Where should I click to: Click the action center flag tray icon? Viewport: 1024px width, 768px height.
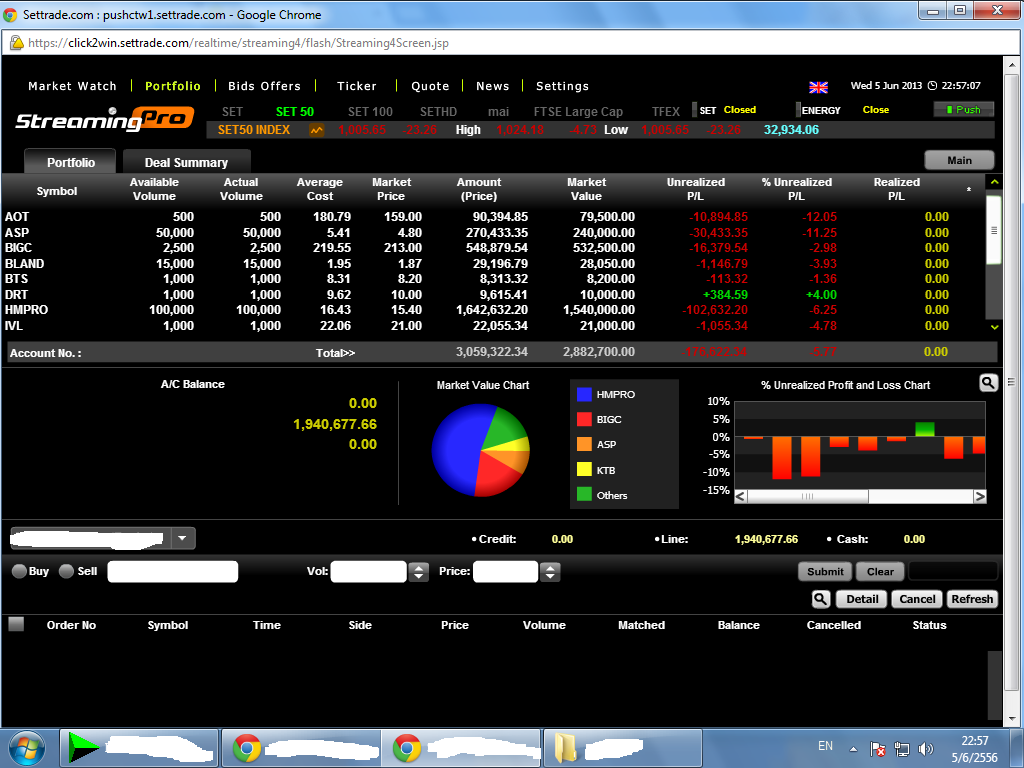[x=878, y=749]
